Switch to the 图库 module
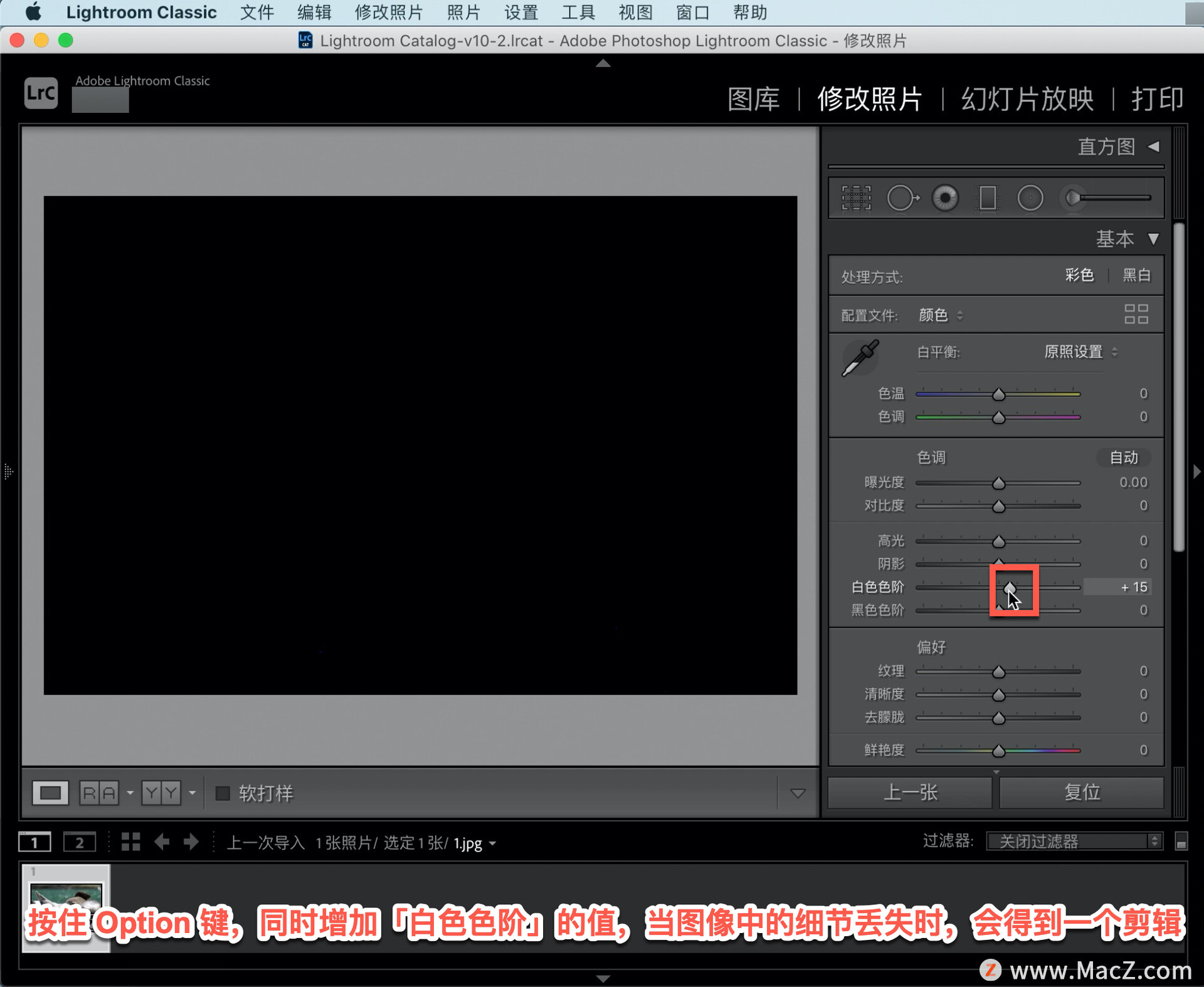 coord(754,99)
